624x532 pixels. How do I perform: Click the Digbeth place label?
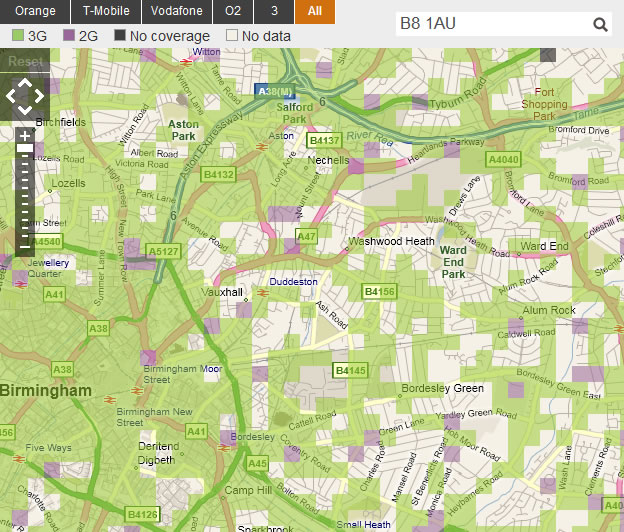[x=156, y=460]
